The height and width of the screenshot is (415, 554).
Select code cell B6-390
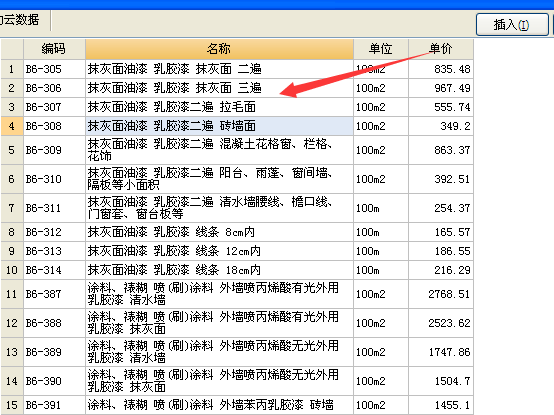(54, 381)
